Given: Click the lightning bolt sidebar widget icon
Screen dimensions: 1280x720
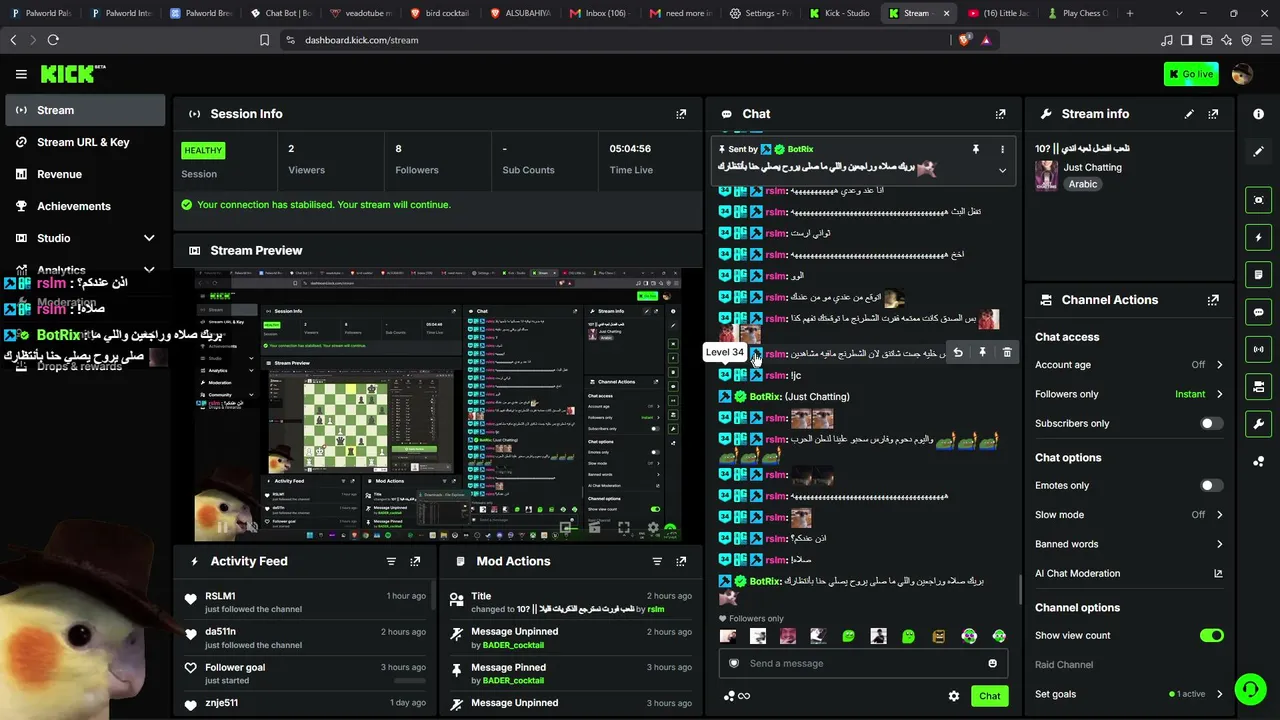Looking at the screenshot, I should 1259,238.
